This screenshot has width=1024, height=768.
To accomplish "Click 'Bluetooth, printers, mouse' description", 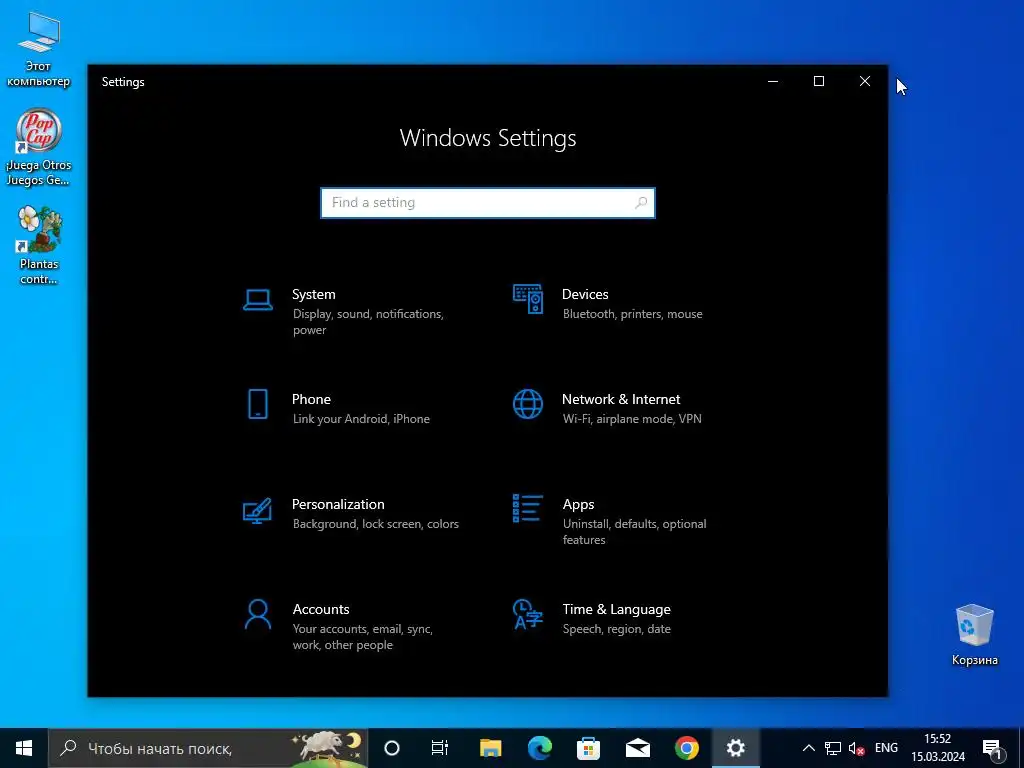I will coord(633,314).
